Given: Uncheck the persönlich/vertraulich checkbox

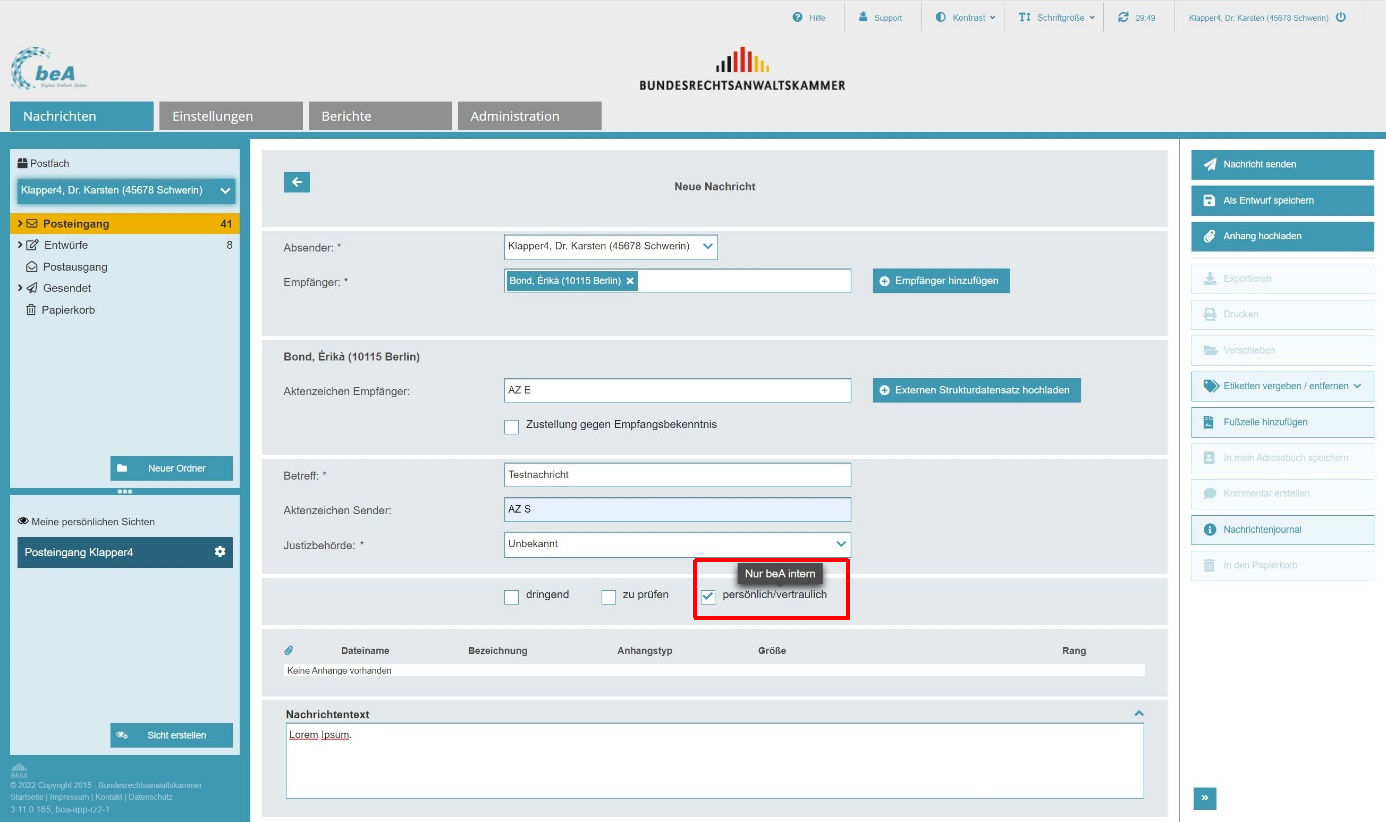Looking at the screenshot, I should [x=708, y=597].
